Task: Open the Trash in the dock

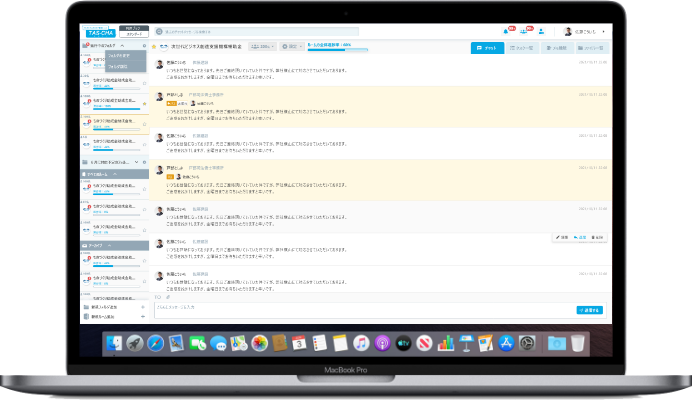Action: [578, 343]
